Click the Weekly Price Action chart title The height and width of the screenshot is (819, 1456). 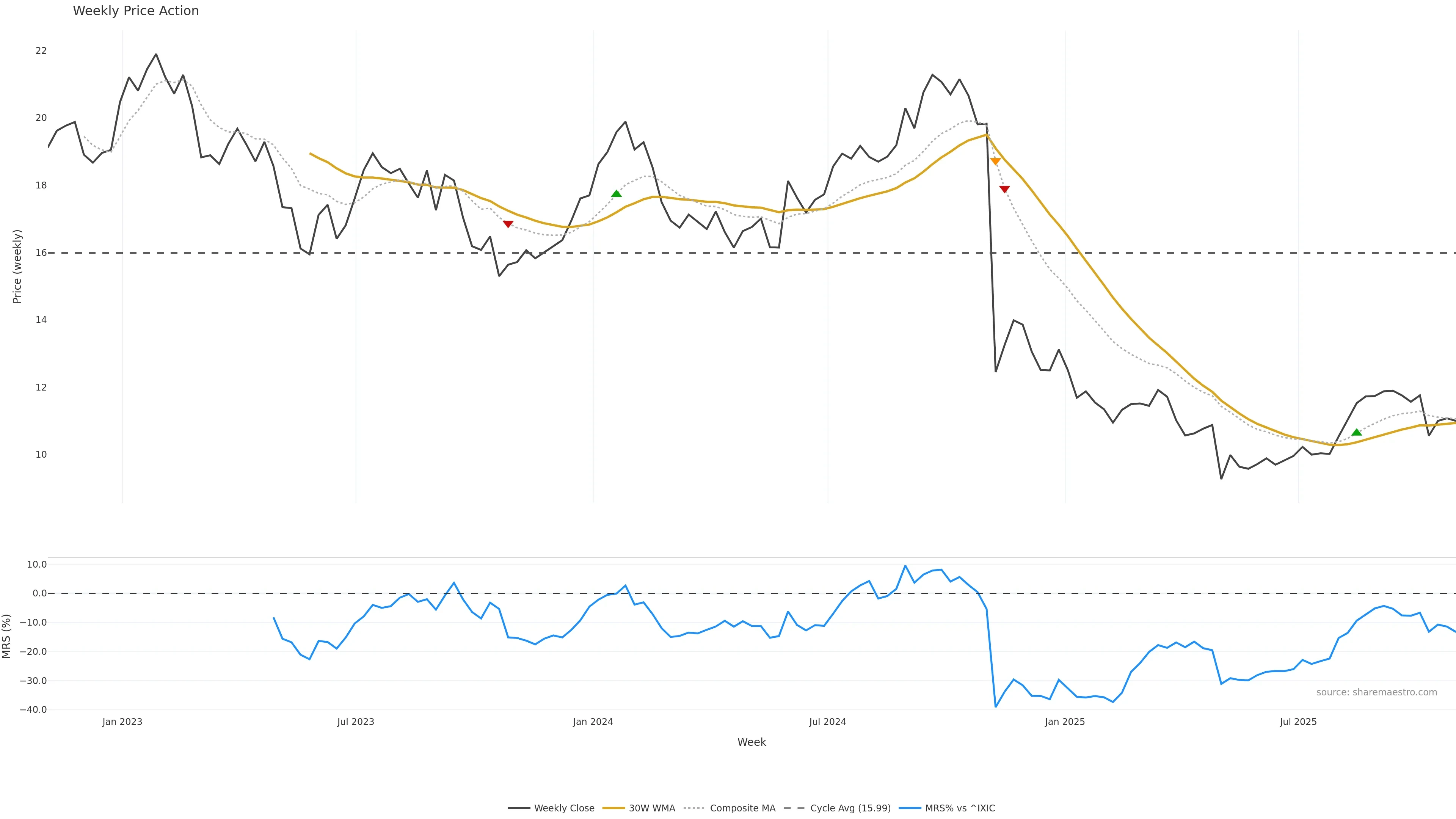(x=136, y=11)
